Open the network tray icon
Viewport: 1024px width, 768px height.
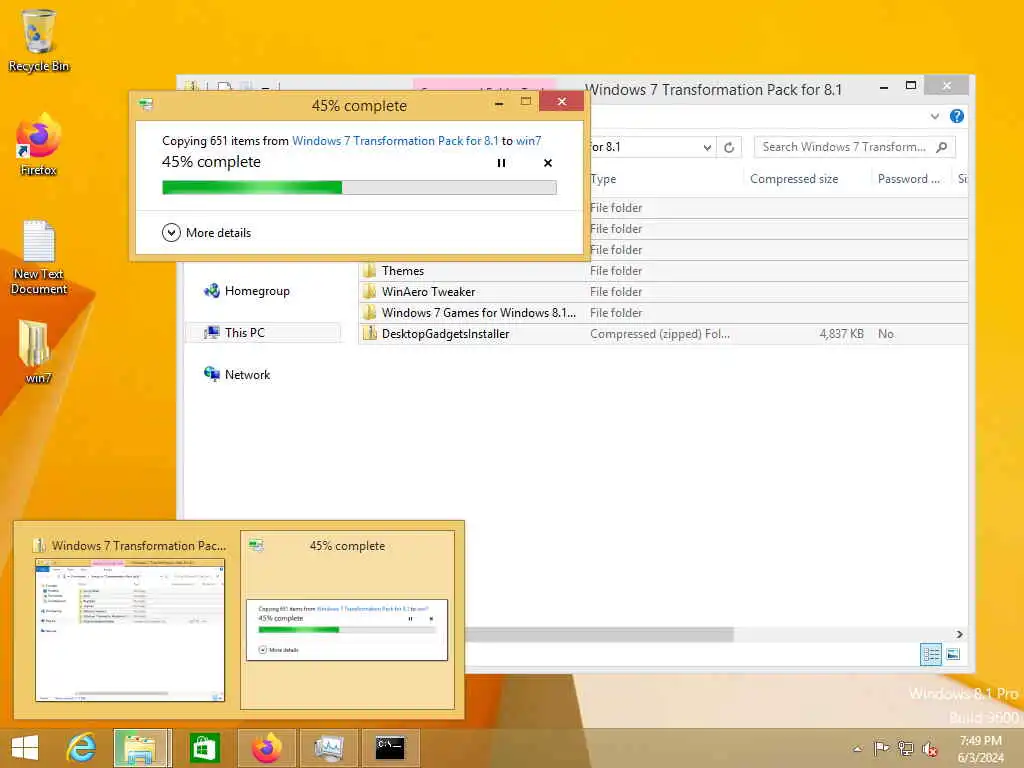[x=905, y=748]
